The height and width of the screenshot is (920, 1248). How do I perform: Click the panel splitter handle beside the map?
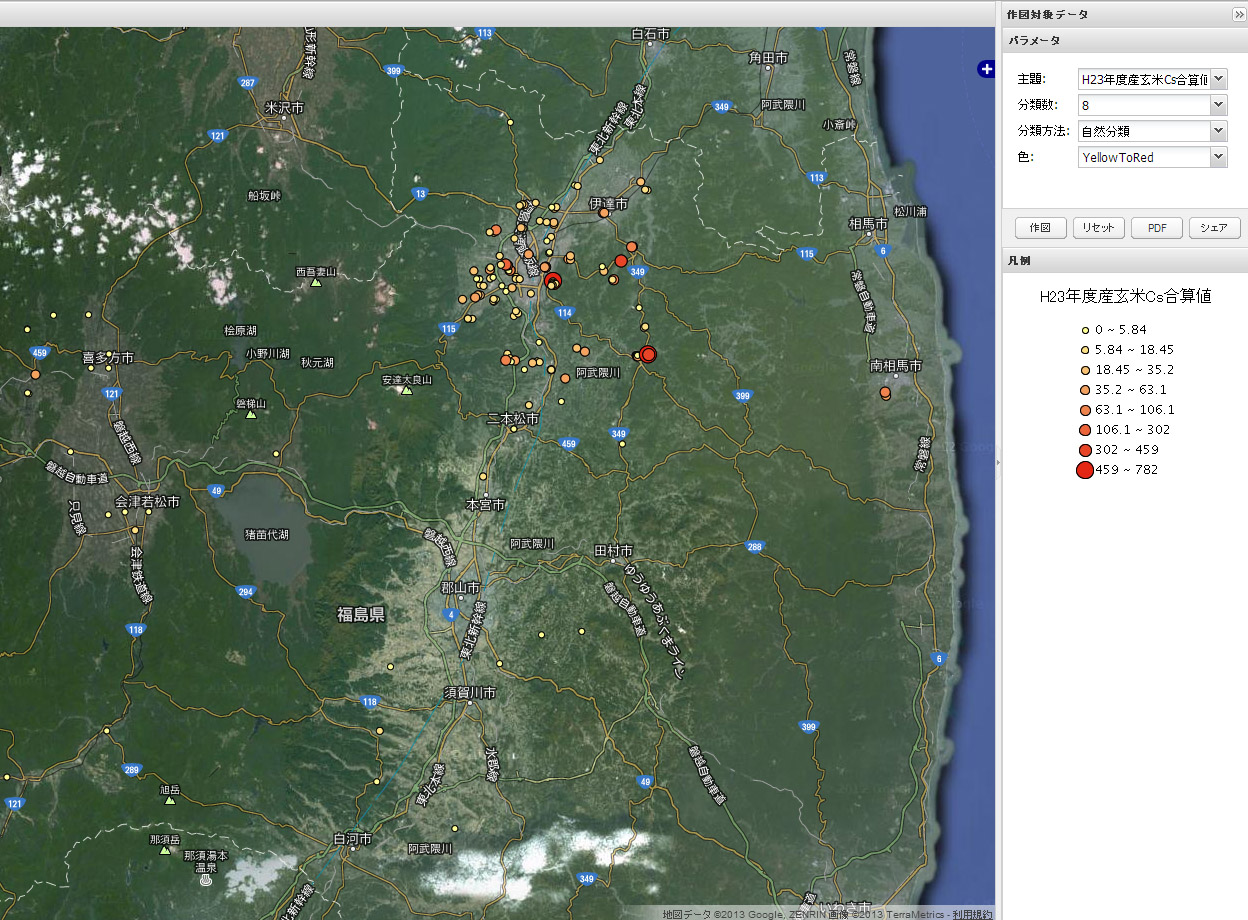(x=998, y=463)
